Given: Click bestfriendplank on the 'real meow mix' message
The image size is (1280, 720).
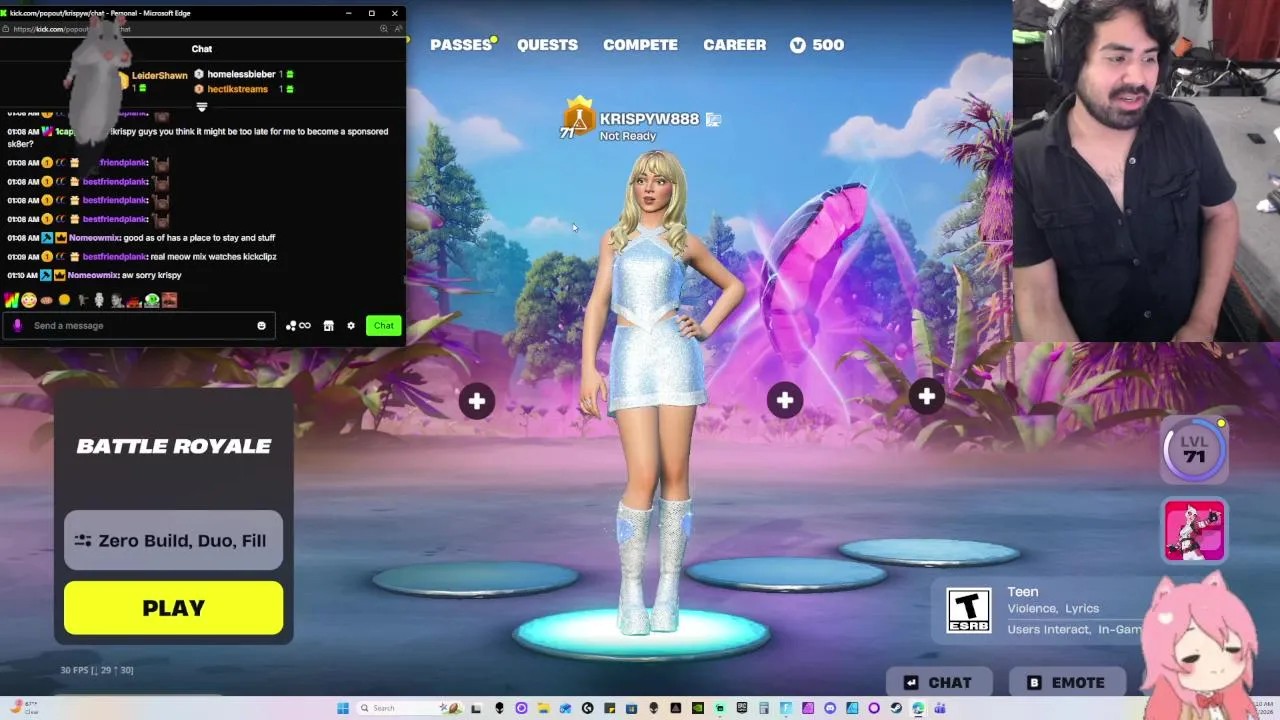Looking at the screenshot, I should [115, 256].
